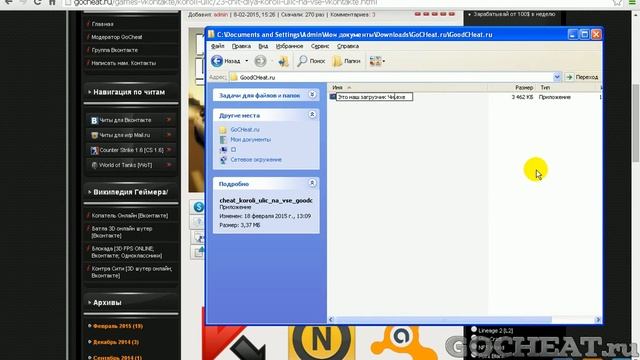This screenshot has height=360, width=640.
Task: Open 'Написать нам. Контакты' site link
Action: [124, 63]
